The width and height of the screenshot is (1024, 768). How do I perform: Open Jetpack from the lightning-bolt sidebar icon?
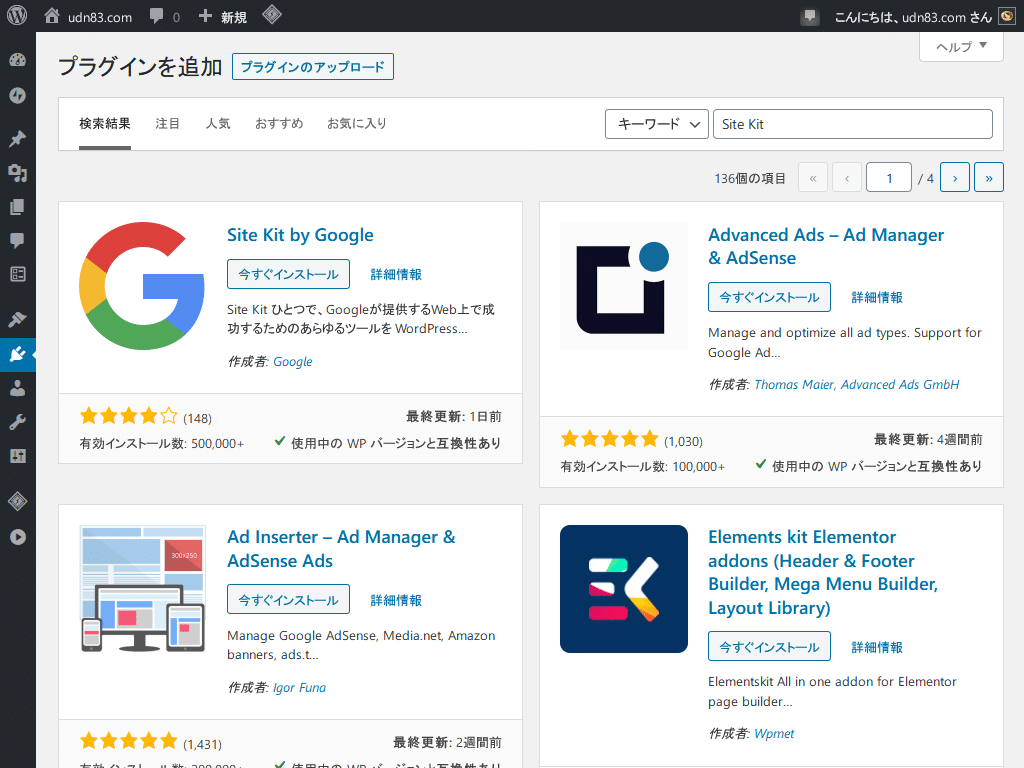point(18,95)
